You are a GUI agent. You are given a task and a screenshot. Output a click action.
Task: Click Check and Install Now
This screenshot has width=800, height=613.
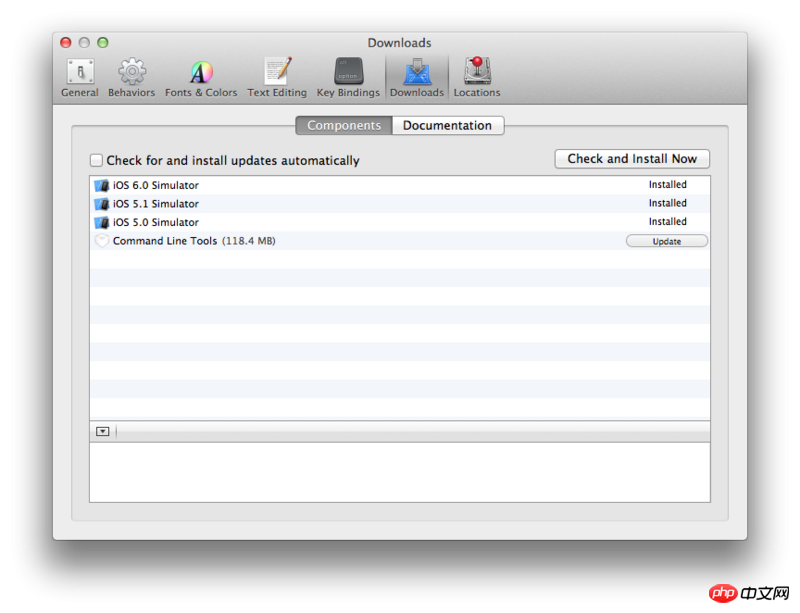tap(632, 159)
